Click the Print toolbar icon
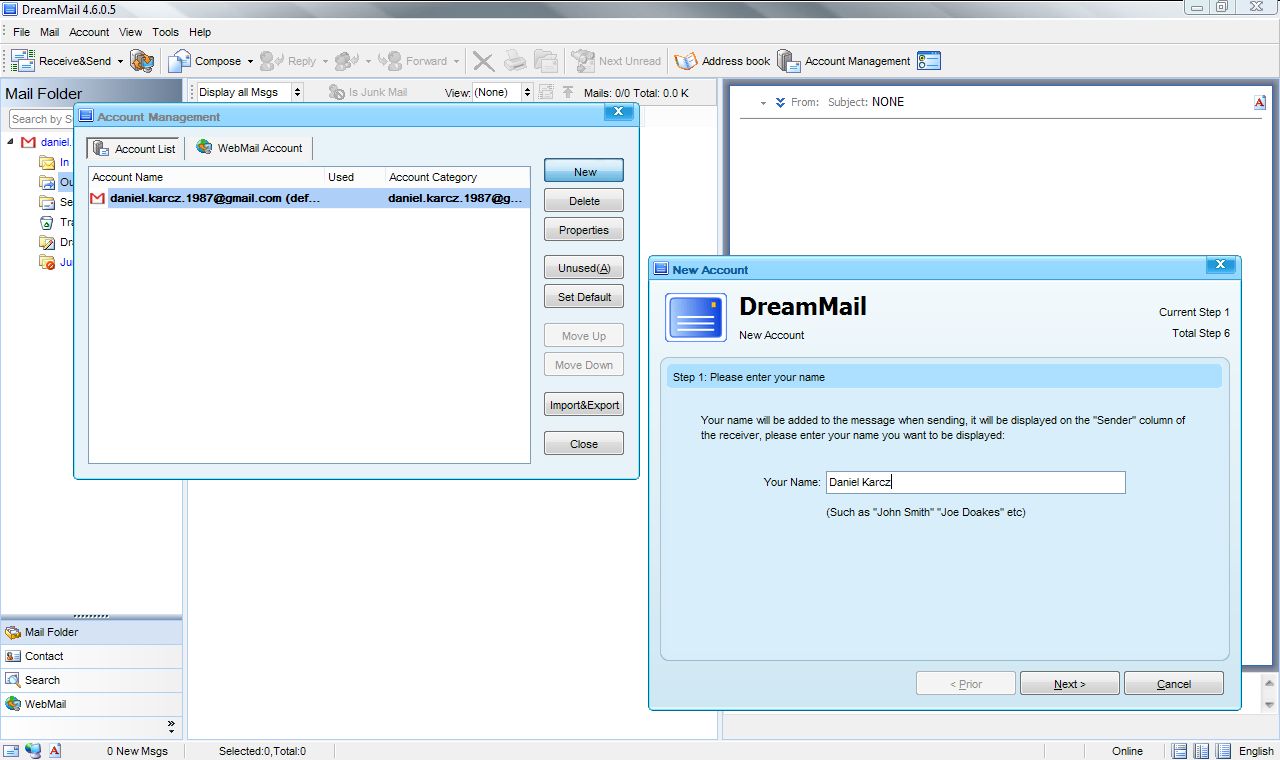The width and height of the screenshot is (1280, 760). pyautogui.click(x=515, y=61)
